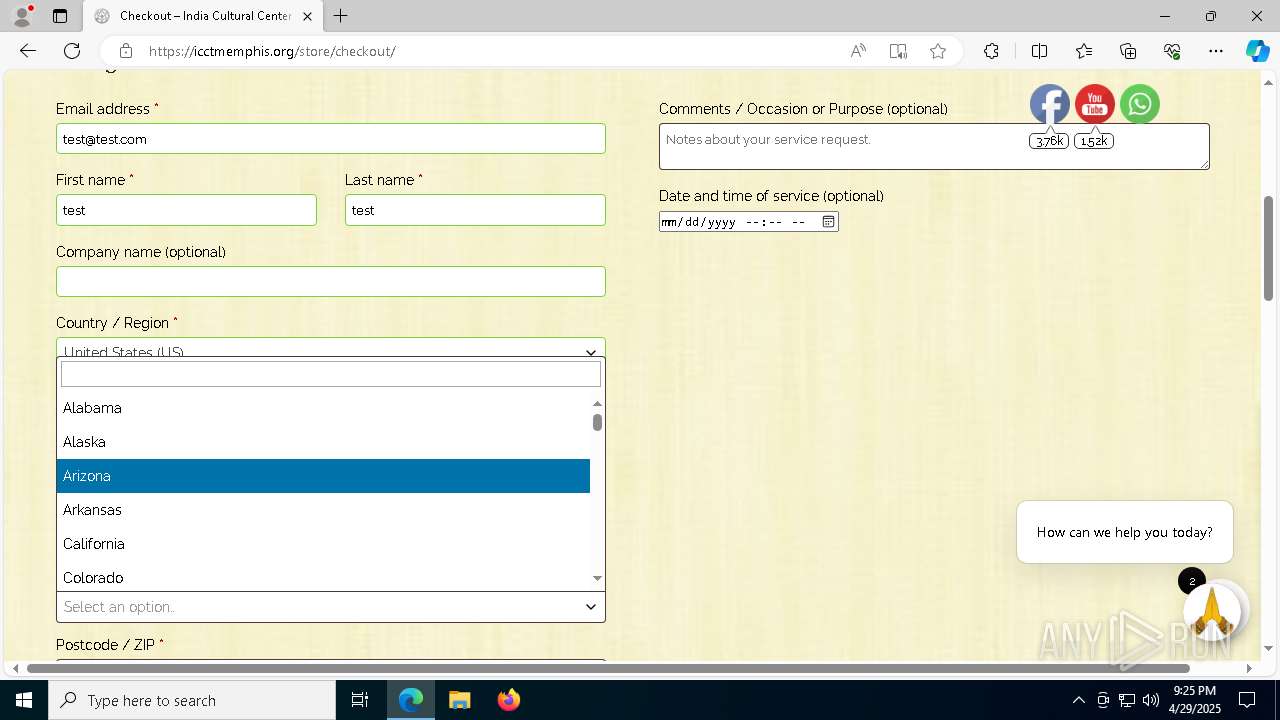Open Favorites list icon

click(x=1084, y=51)
